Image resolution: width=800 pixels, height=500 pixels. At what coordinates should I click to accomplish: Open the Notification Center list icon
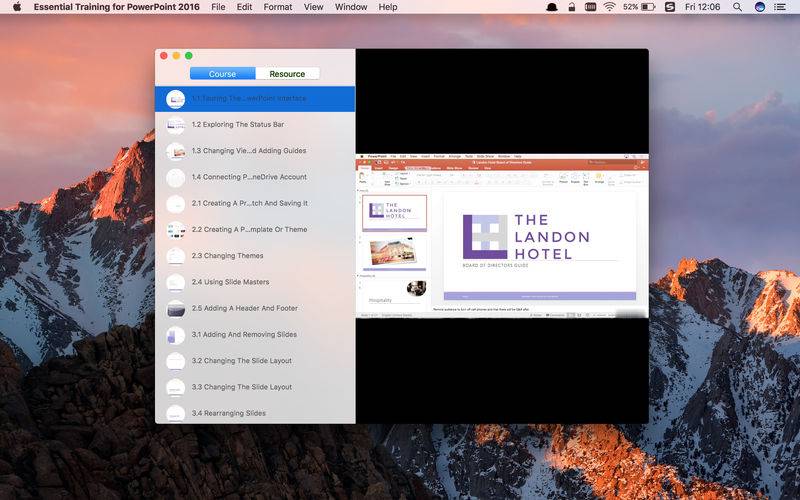783,7
